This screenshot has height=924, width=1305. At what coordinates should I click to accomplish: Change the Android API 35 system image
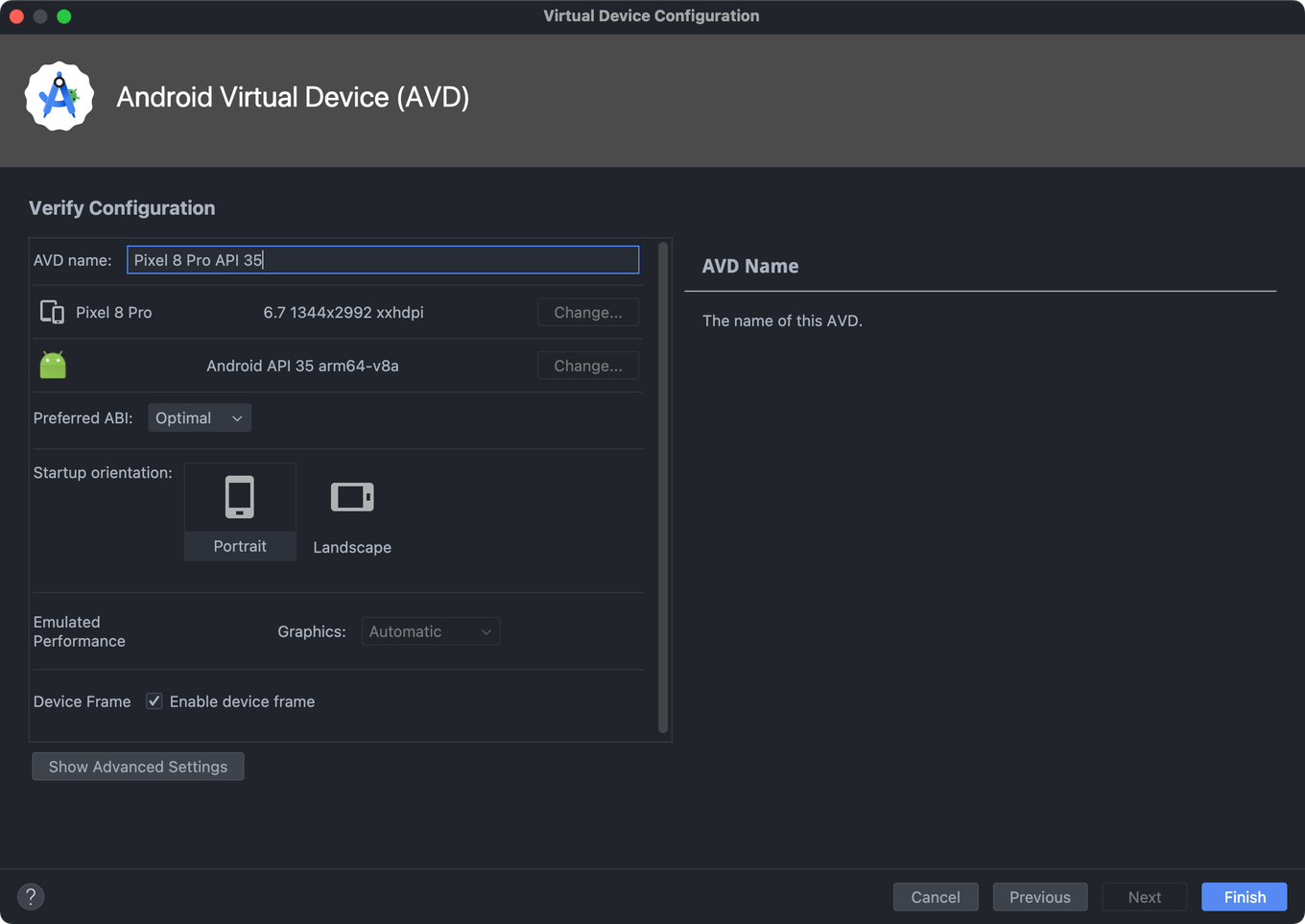(588, 366)
